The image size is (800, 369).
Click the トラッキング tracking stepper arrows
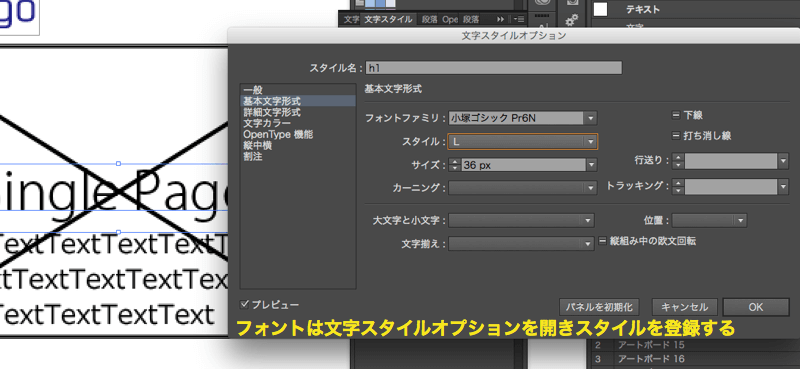point(678,186)
